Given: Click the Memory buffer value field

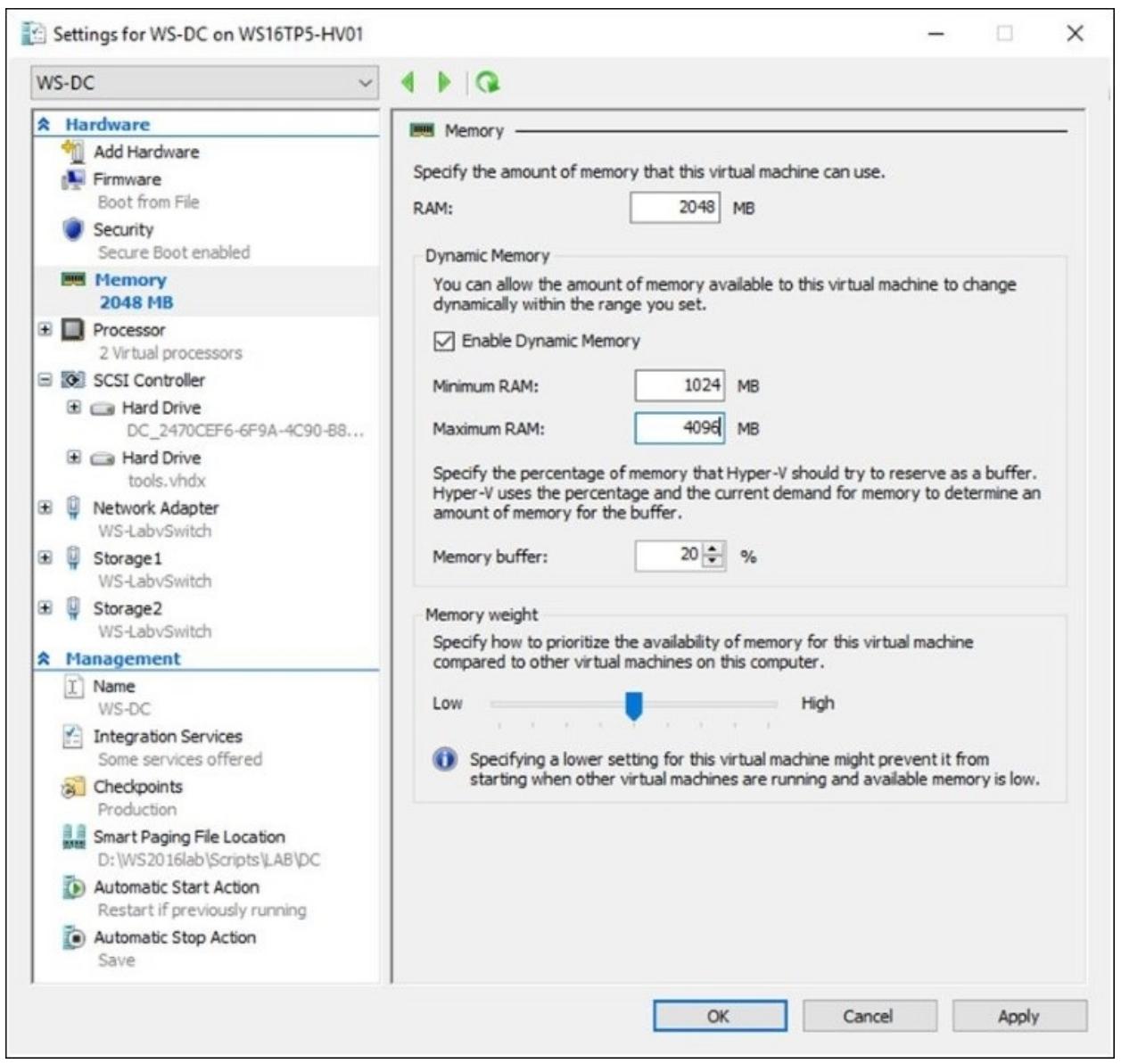Looking at the screenshot, I should pos(670,556).
